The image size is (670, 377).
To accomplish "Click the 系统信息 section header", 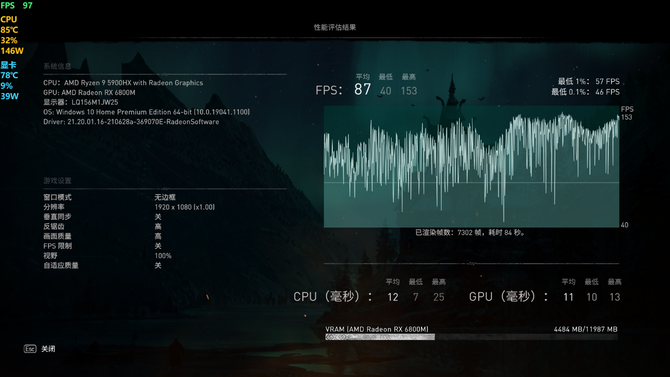I will [57, 66].
